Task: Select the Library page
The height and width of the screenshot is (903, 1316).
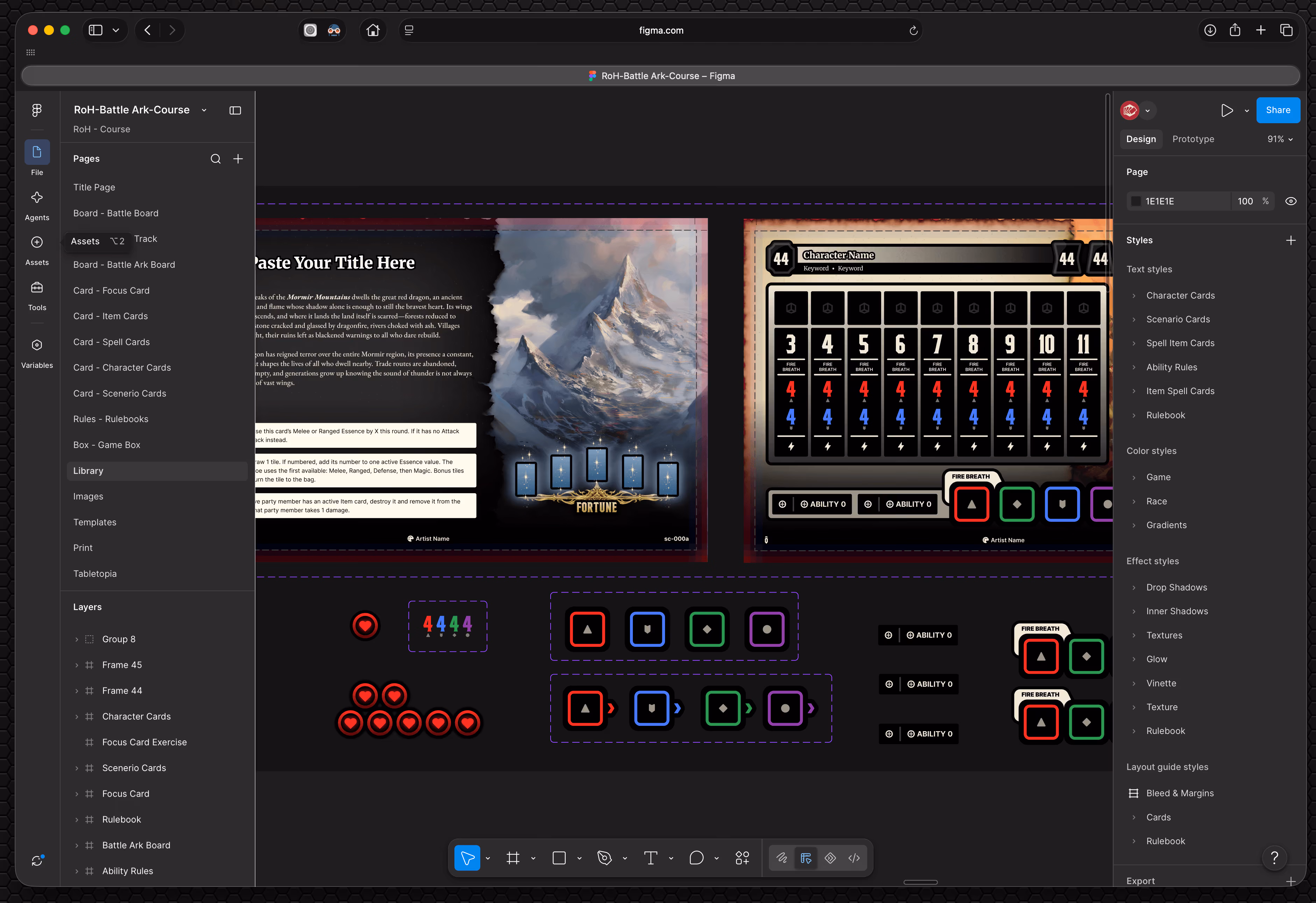Action: (157, 471)
